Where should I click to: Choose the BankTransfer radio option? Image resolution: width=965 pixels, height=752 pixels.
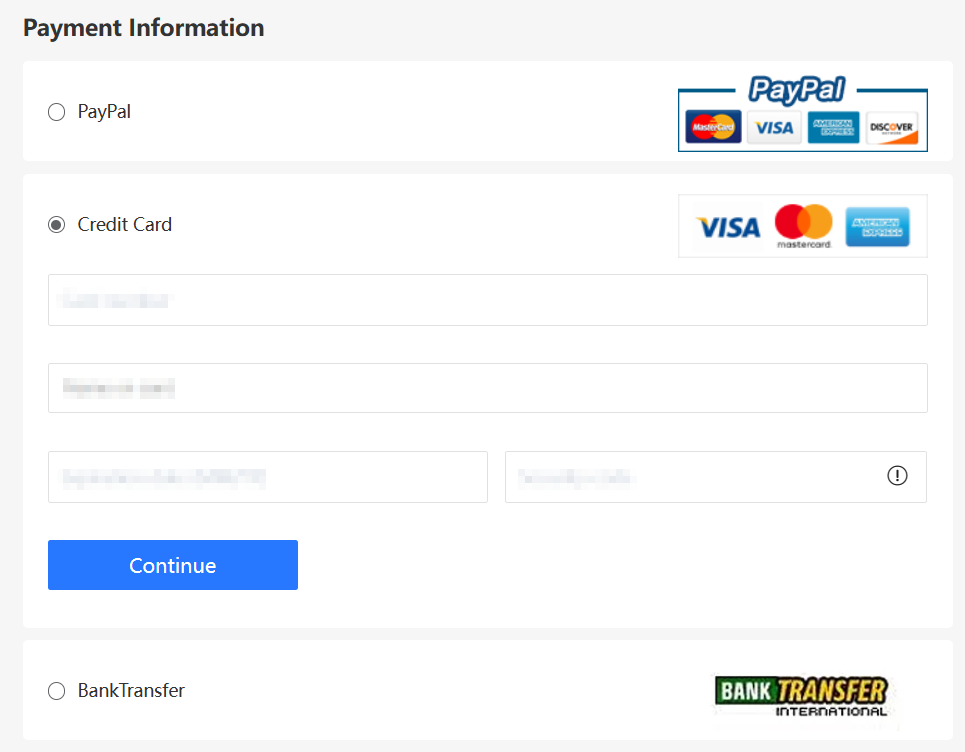pyautogui.click(x=57, y=690)
